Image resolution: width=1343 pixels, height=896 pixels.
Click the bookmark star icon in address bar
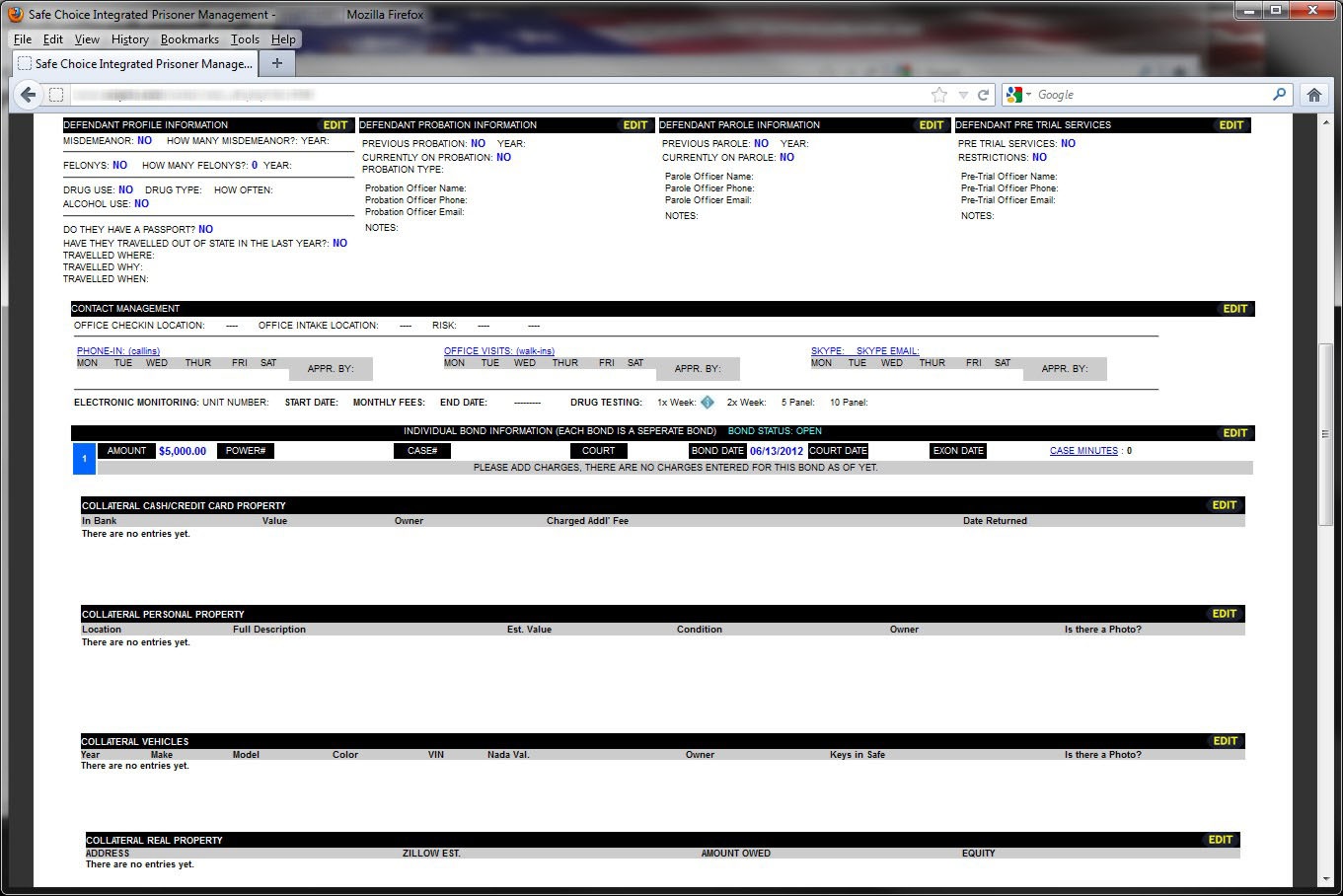939,95
